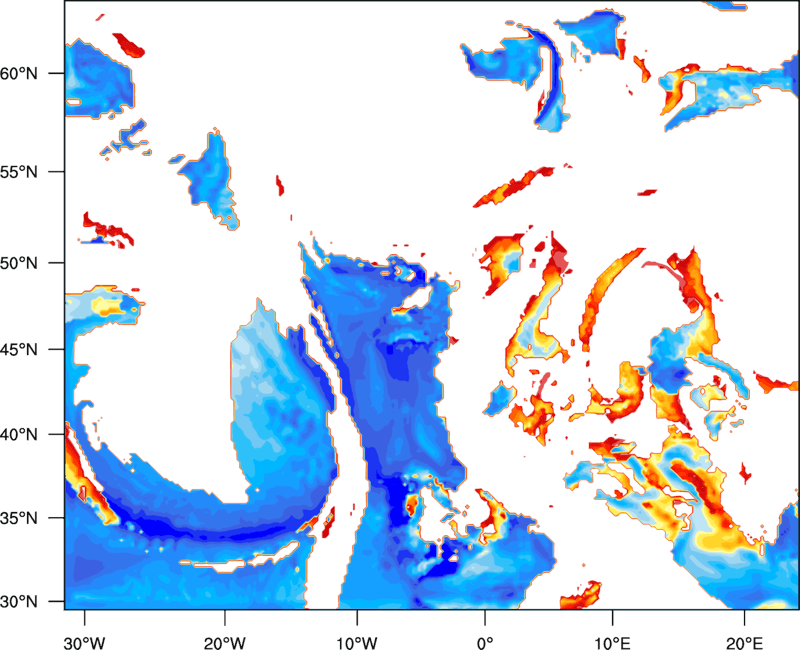Click the 10°W longitude label
The height and width of the screenshot is (650, 800).
click(x=356, y=643)
